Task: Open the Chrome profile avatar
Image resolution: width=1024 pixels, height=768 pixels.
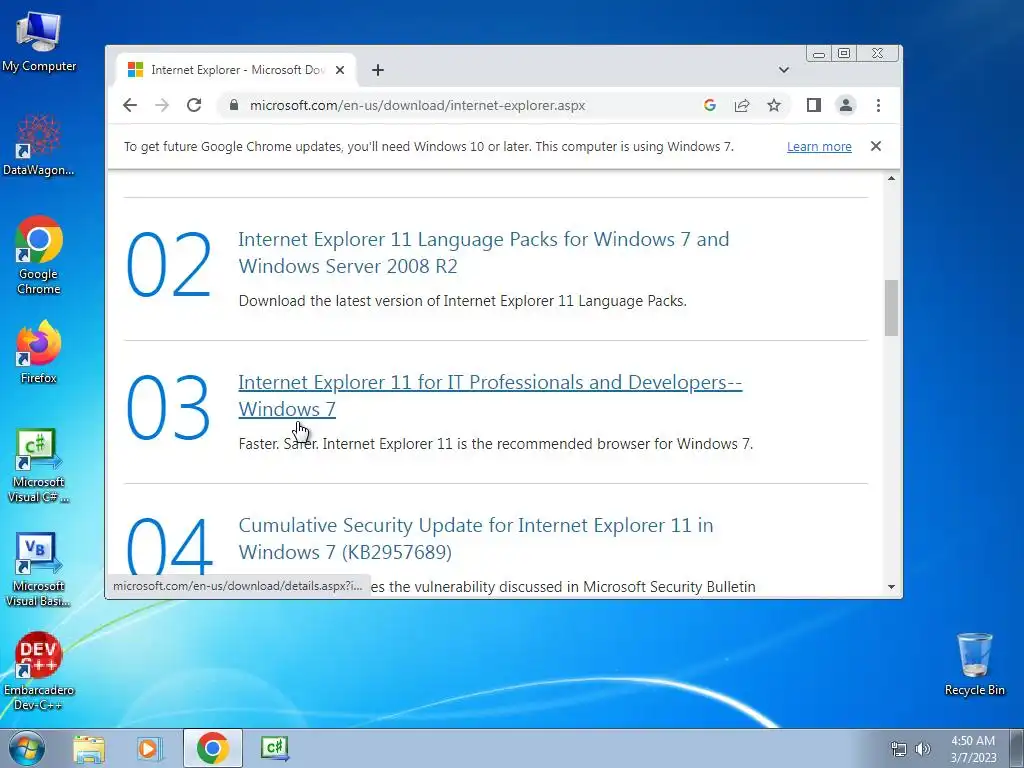Action: pos(846,105)
